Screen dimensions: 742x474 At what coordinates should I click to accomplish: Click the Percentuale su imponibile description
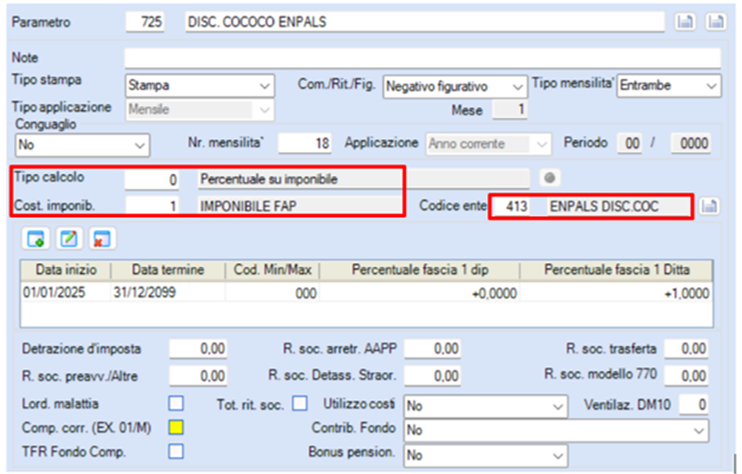(363, 179)
